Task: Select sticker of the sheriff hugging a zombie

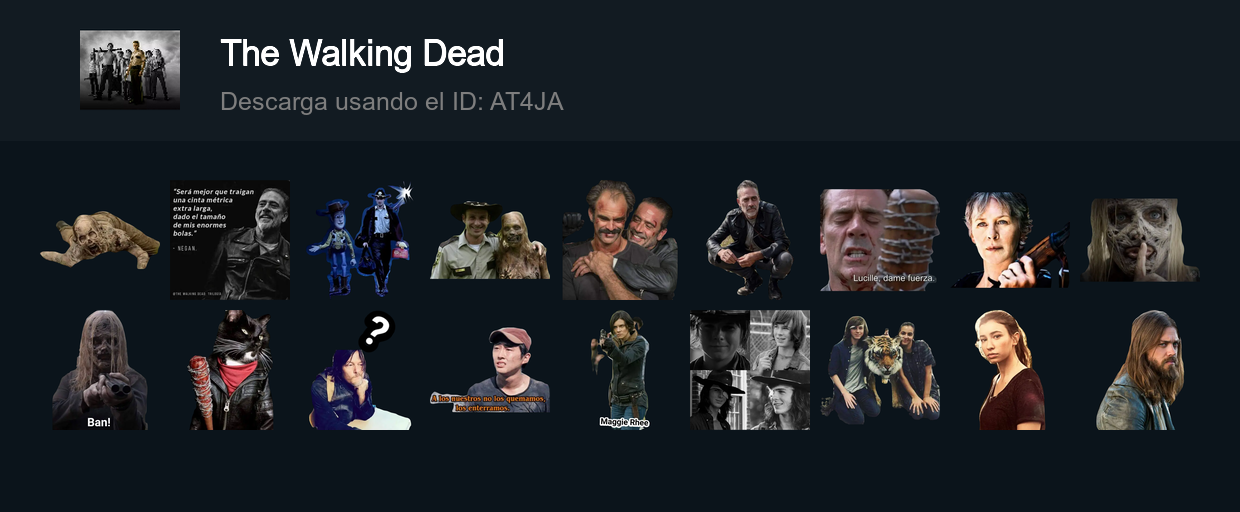Action: 490,240
